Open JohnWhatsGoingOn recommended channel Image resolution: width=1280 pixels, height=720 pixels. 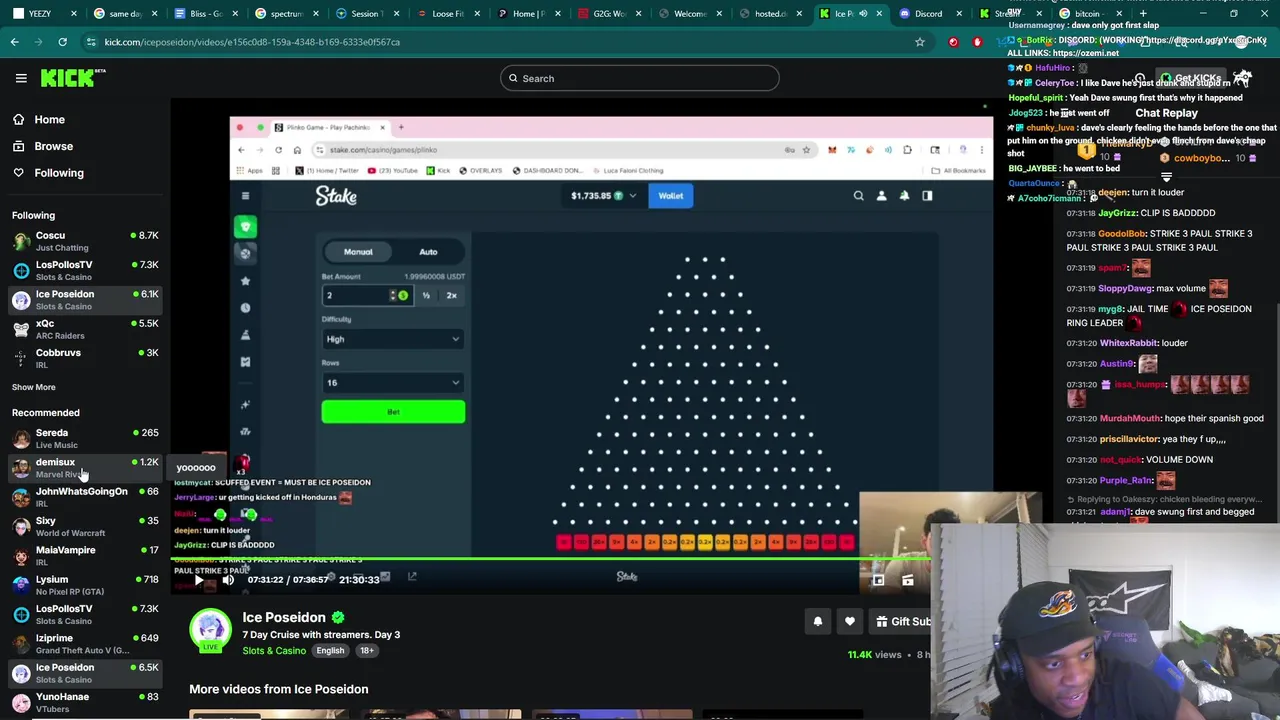[85, 497]
